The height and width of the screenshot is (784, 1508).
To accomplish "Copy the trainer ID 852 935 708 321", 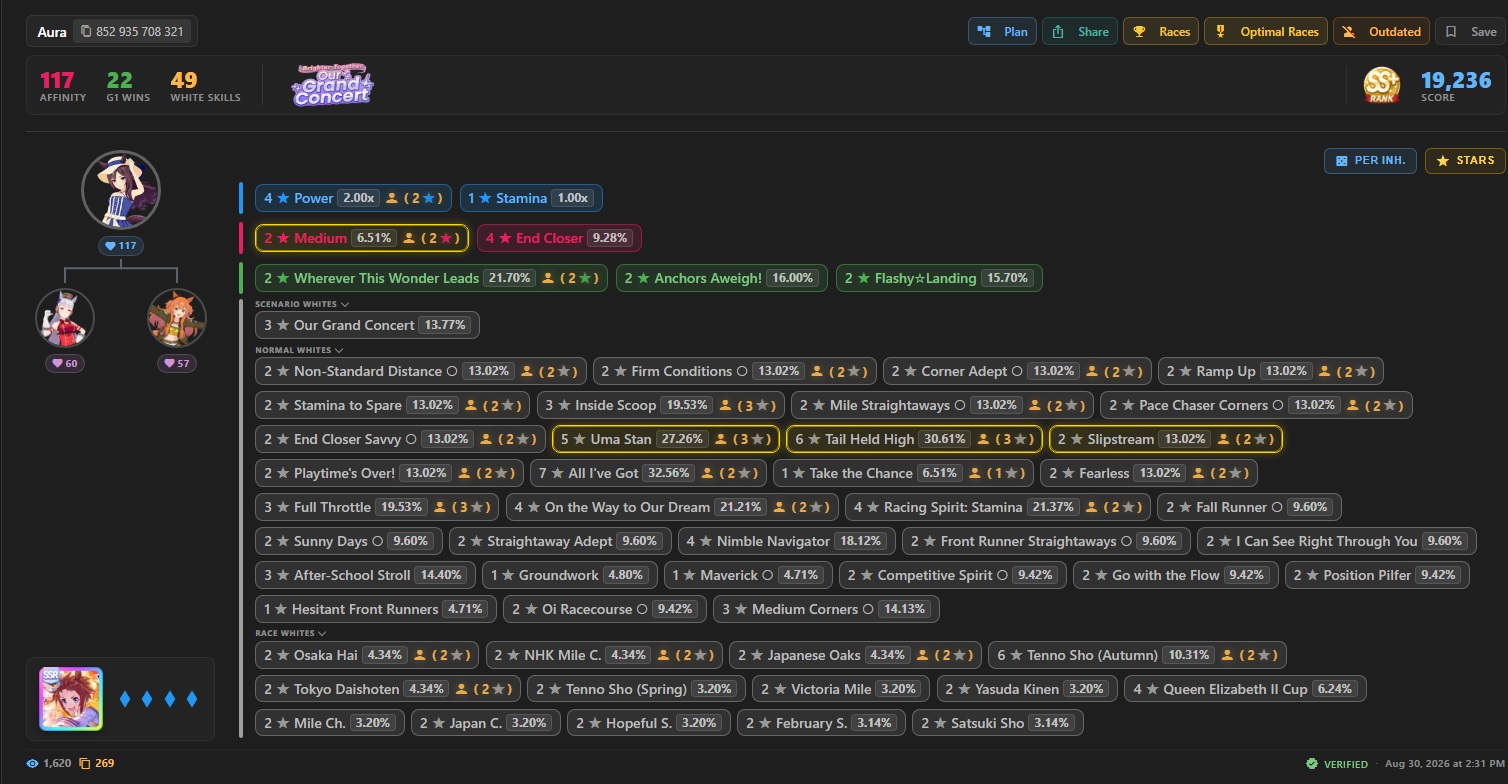I will click(132, 31).
